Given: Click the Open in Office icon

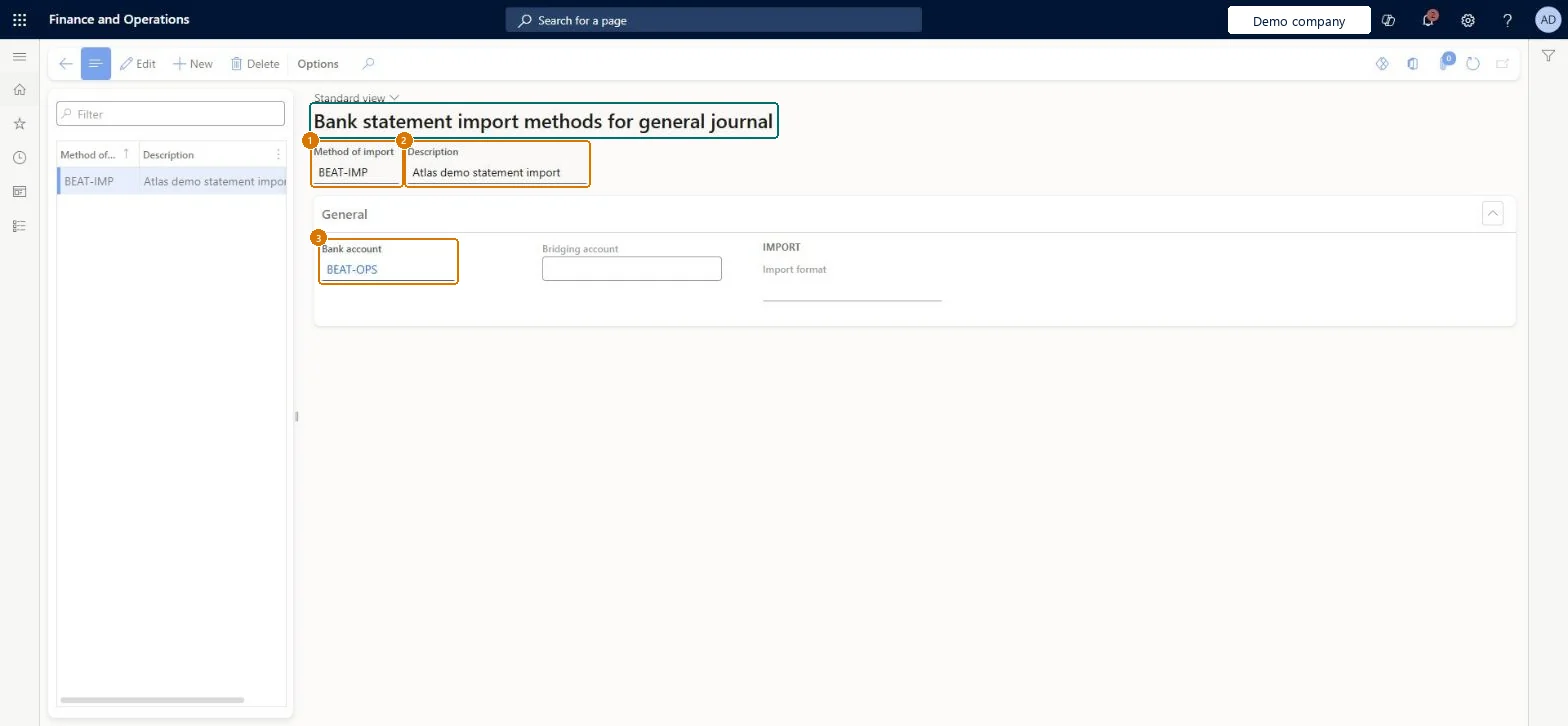Looking at the screenshot, I should (1413, 64).
